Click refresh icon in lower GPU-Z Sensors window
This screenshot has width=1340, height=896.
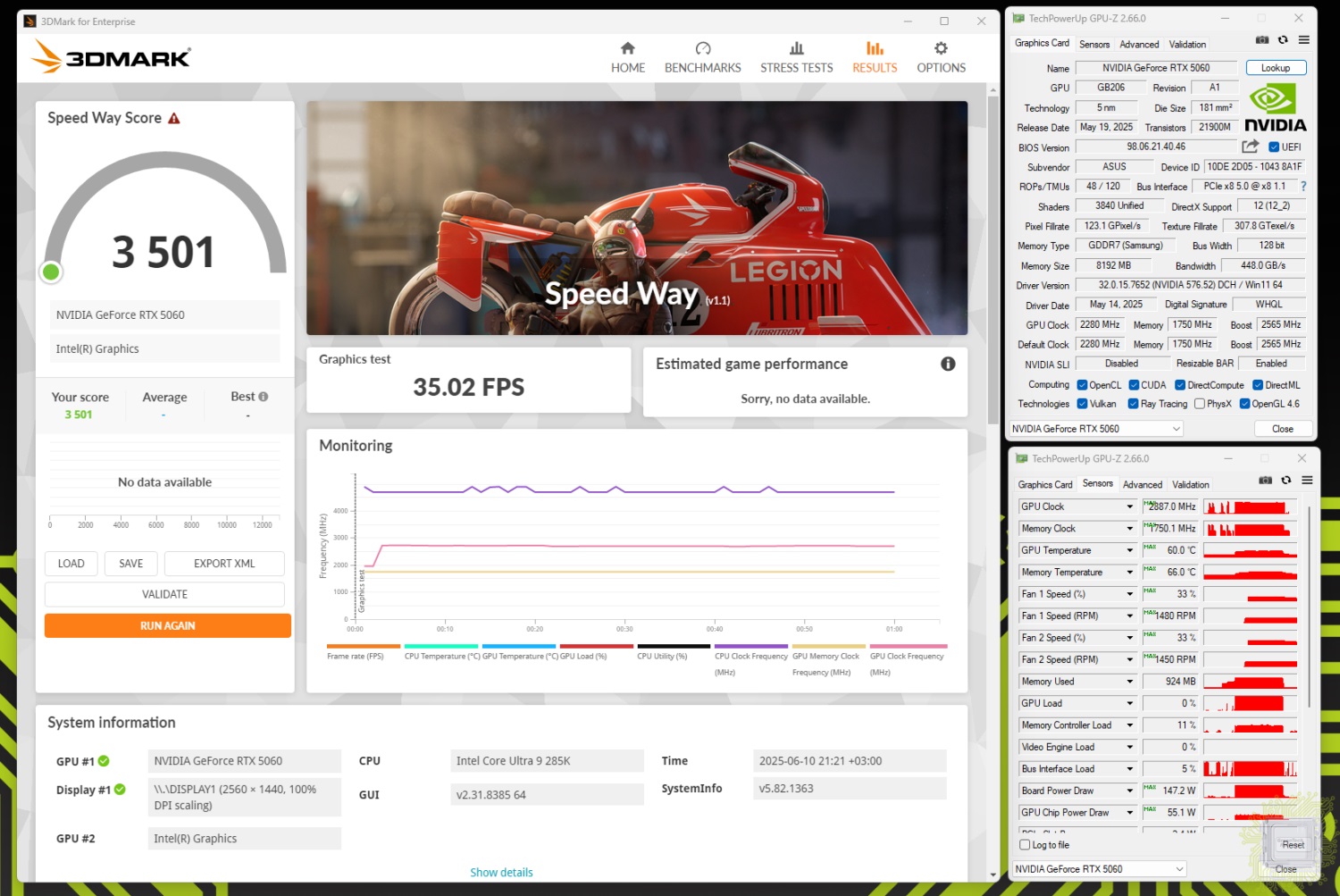pos(1286,481)
